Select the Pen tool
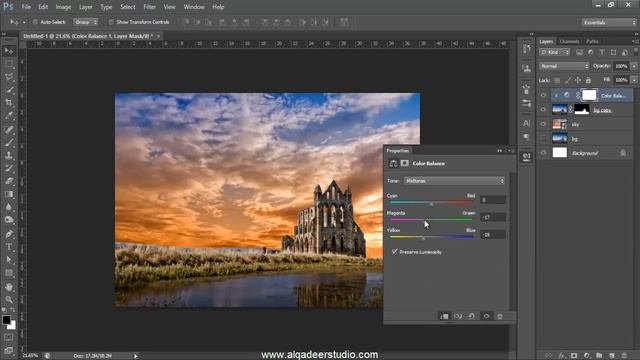This screenshot has width=640, height=360. 9,234
